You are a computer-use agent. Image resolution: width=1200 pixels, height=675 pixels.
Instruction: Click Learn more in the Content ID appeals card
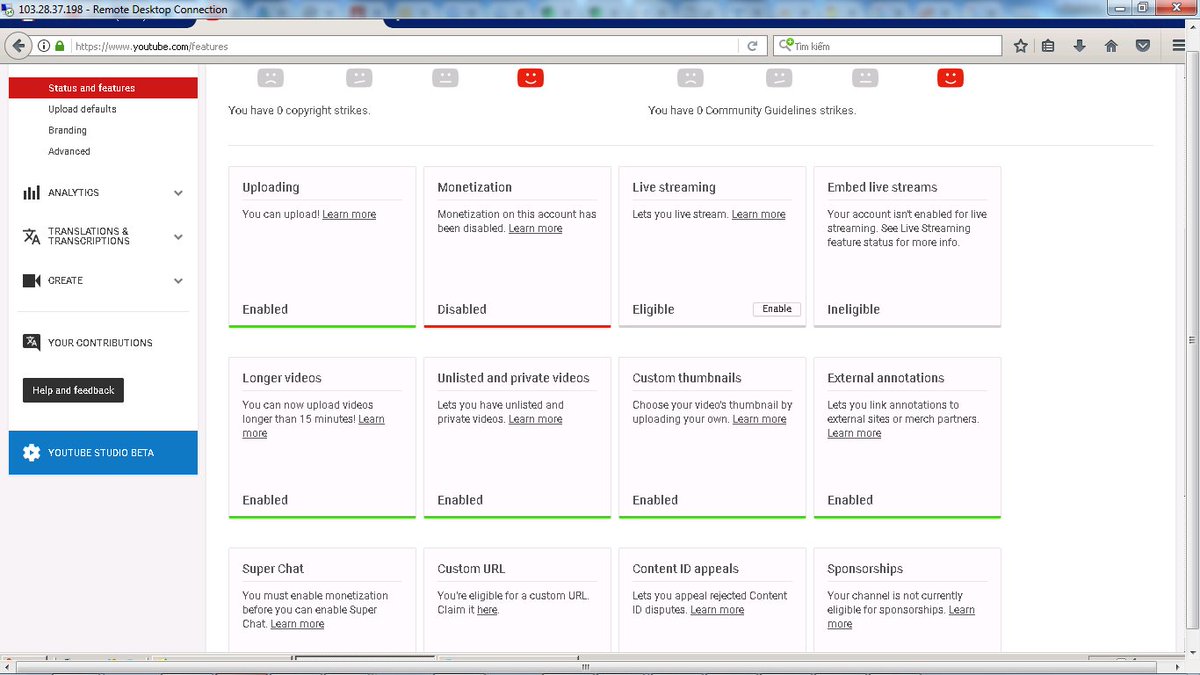(x=717, y=610)
